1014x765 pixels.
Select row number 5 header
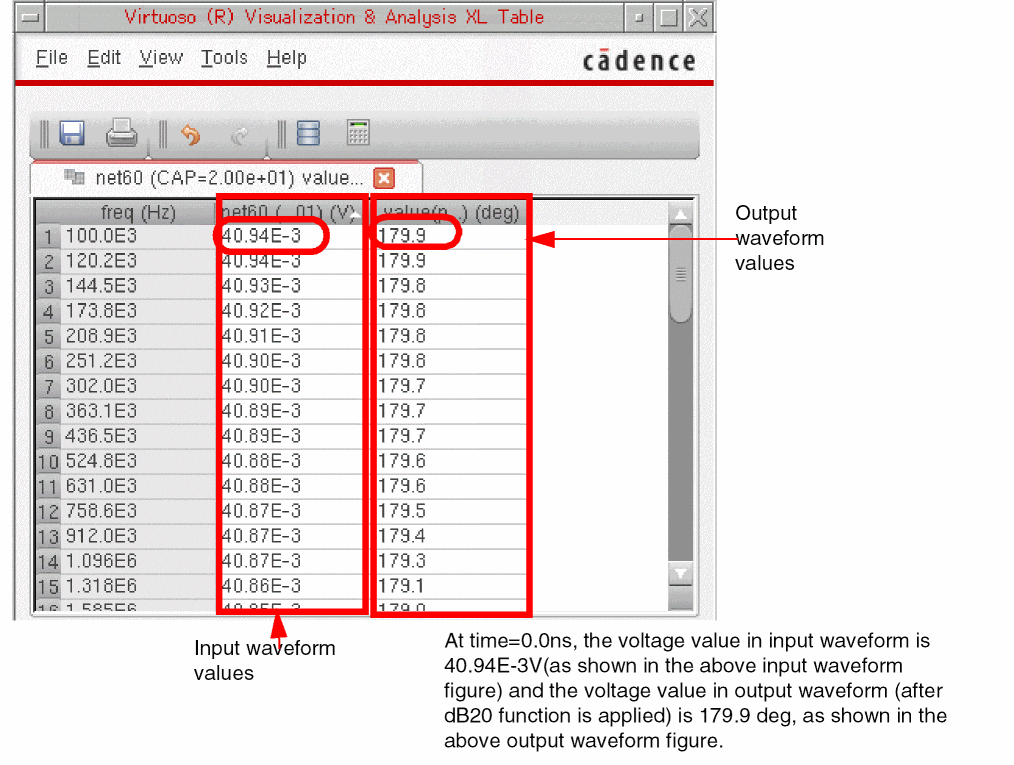pyautogui.click(x=49, y=337)
